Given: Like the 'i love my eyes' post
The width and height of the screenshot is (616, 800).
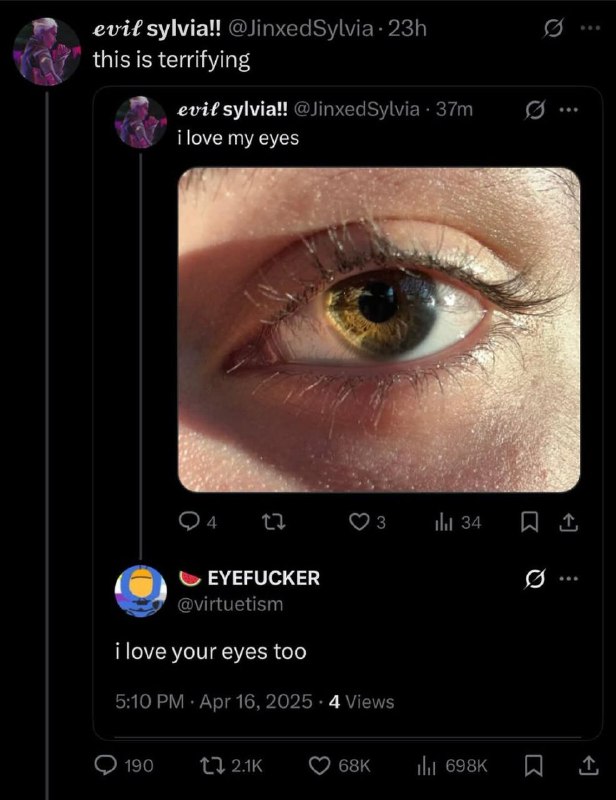Looking at the screenshot, I should coord(359,522).
